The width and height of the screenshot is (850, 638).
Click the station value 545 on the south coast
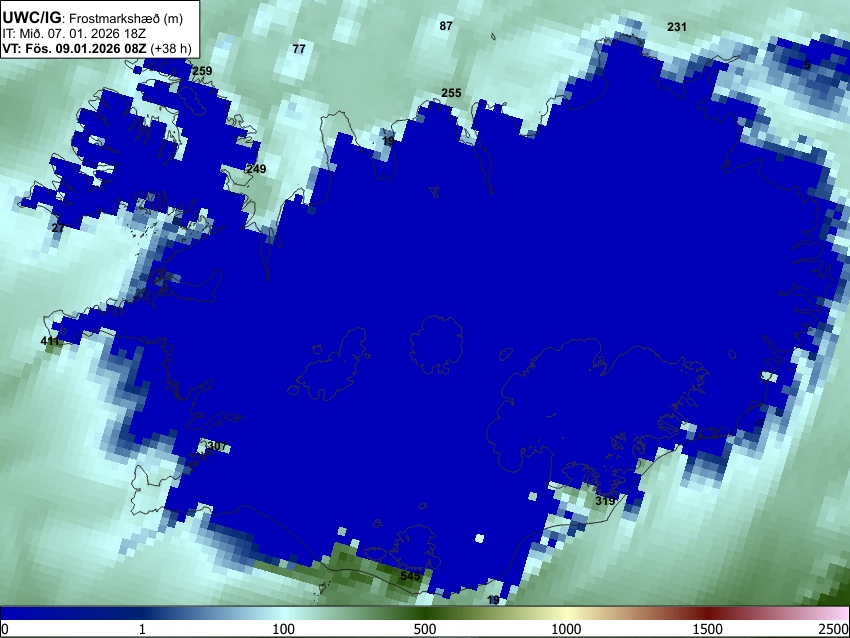pos(410,576)
